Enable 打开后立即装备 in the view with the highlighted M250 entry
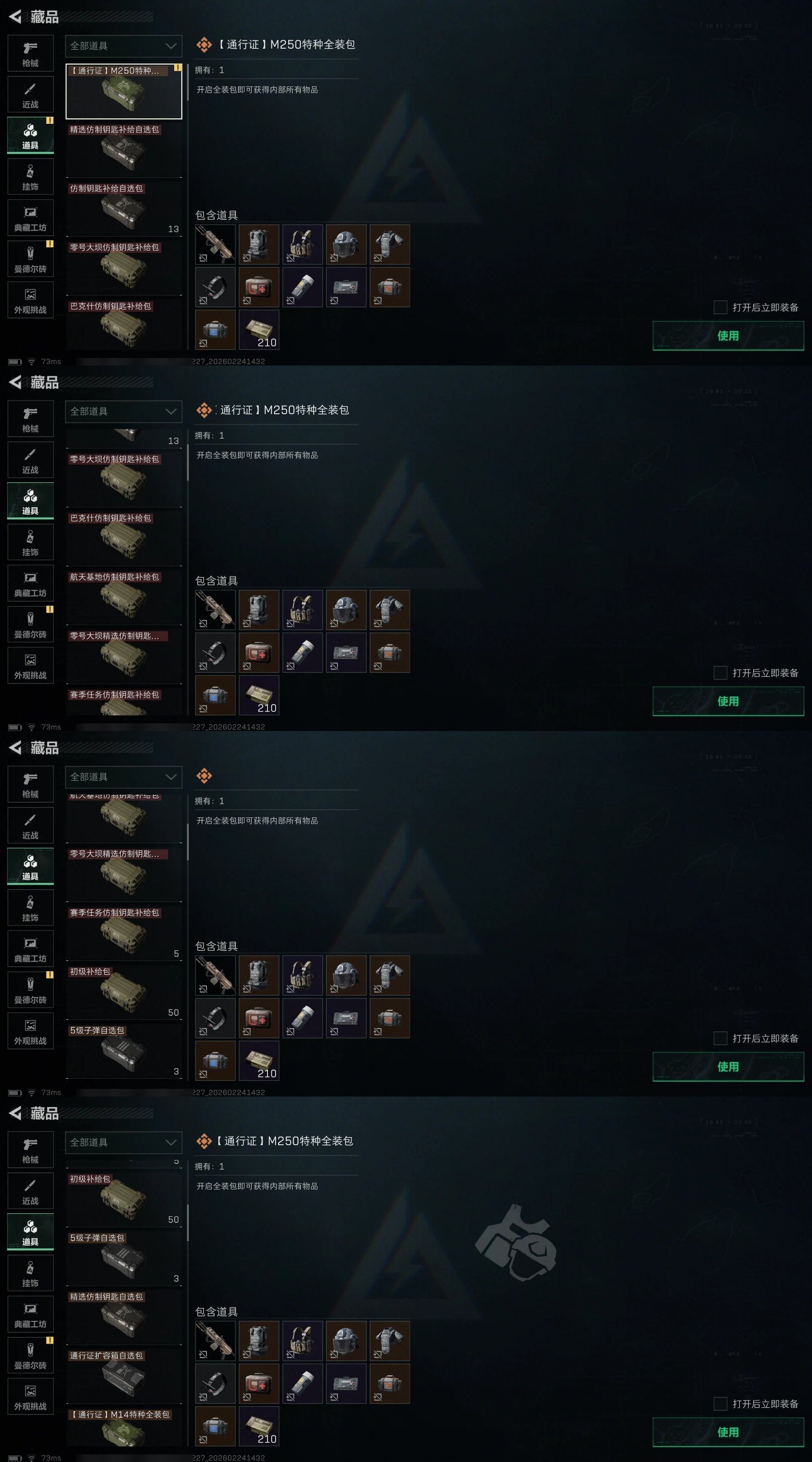The image size is (812, 1462). click(720, 307)
